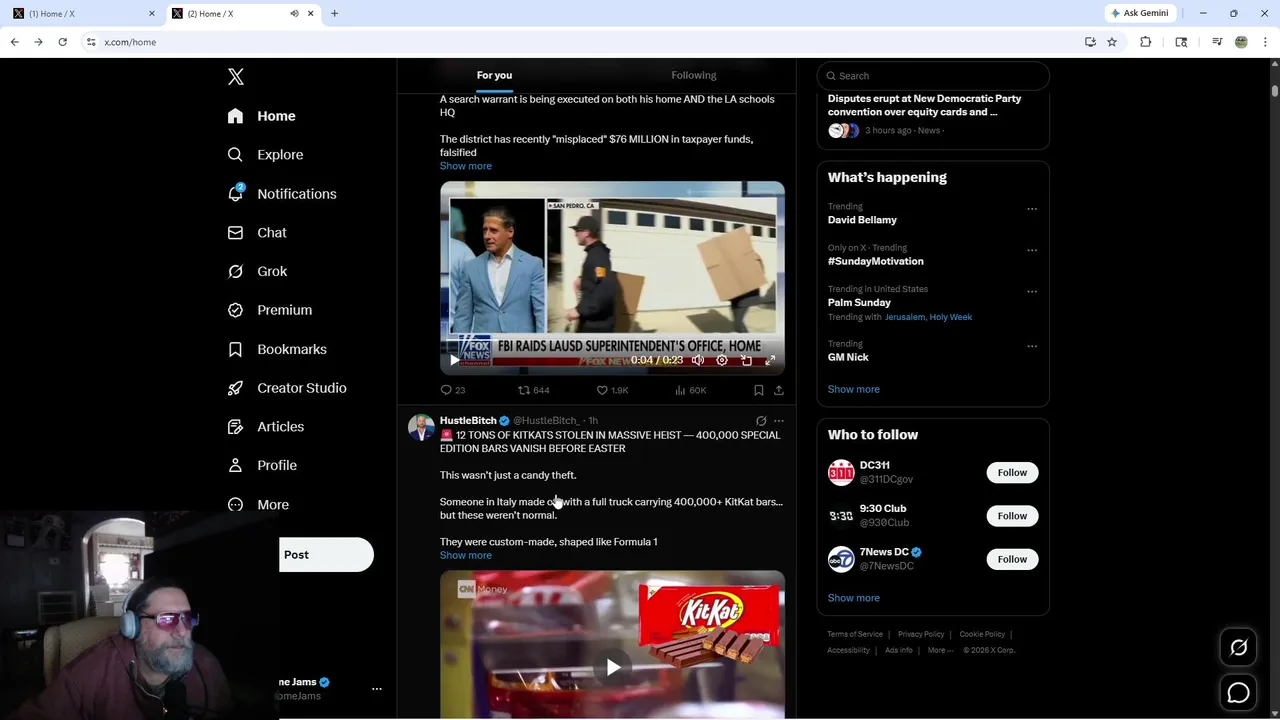Screen dimensions: 1280x720
Task: Follow 7News DC
Action: point(1012,559)
